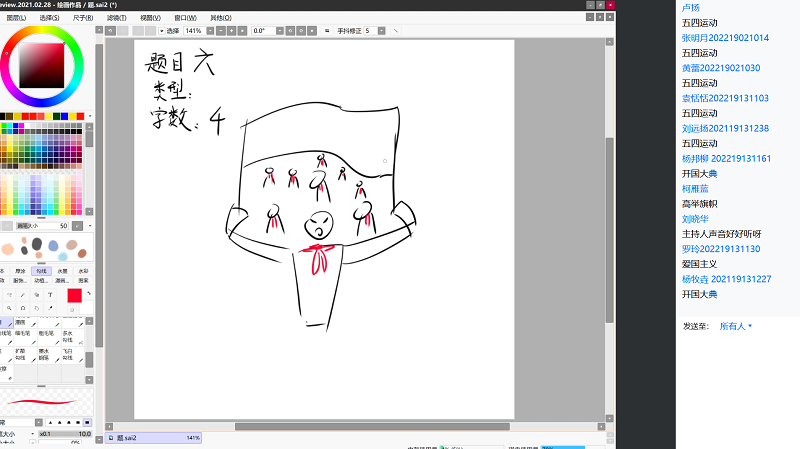
Task: Open the brush blend mode dropdown
Action: coord(38,422)
